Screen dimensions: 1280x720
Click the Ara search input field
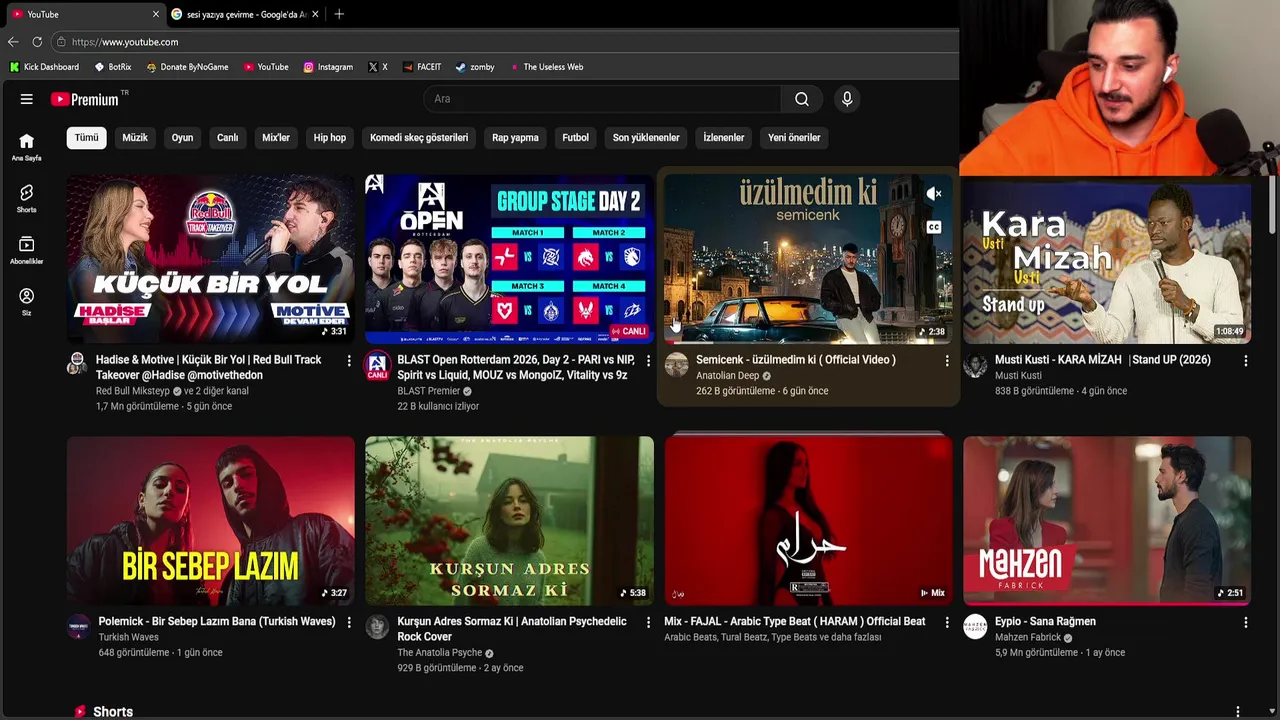[603, 99]
